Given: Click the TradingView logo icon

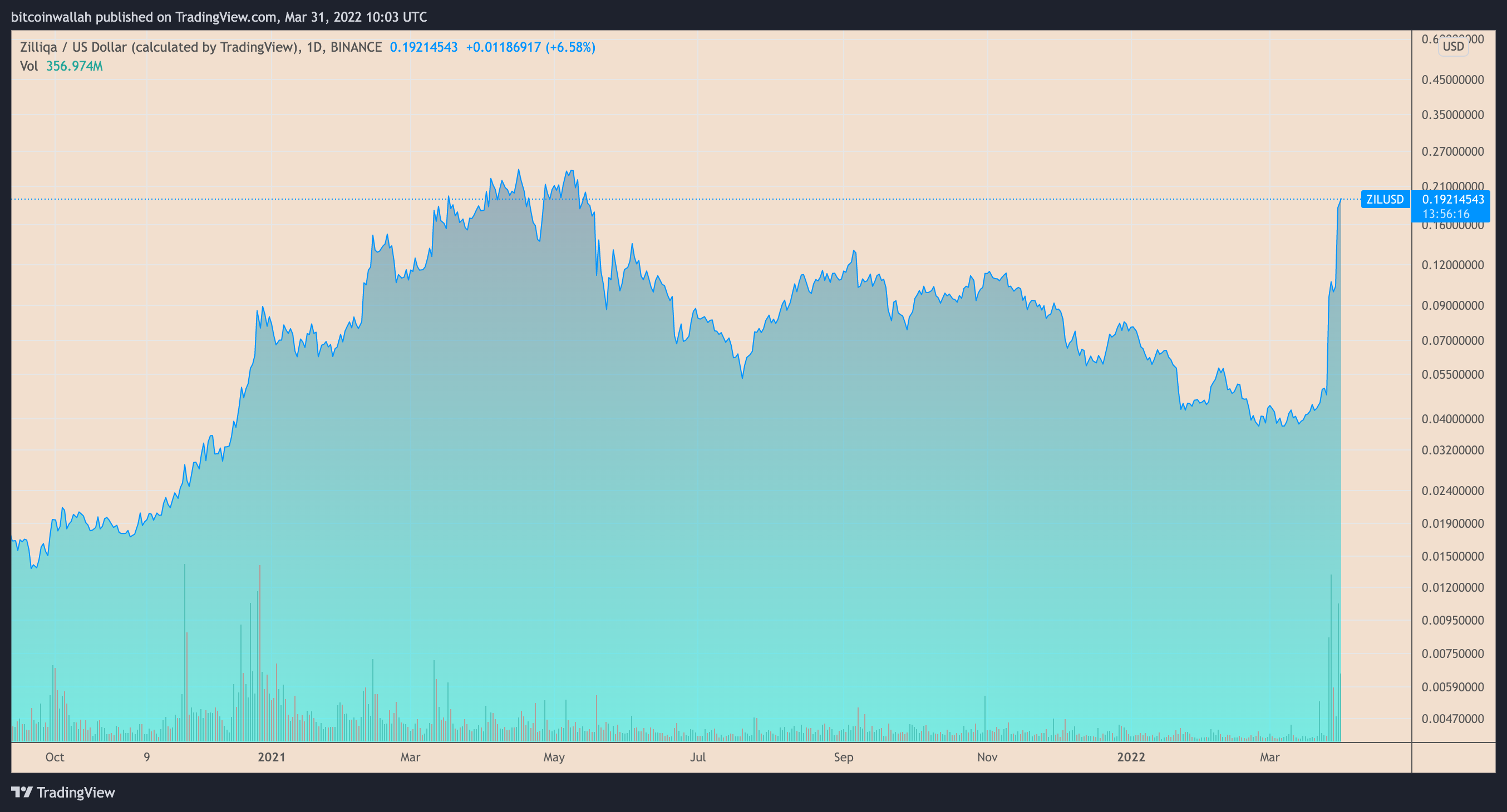Looking at the screenshot, I should tap(22, 792).
